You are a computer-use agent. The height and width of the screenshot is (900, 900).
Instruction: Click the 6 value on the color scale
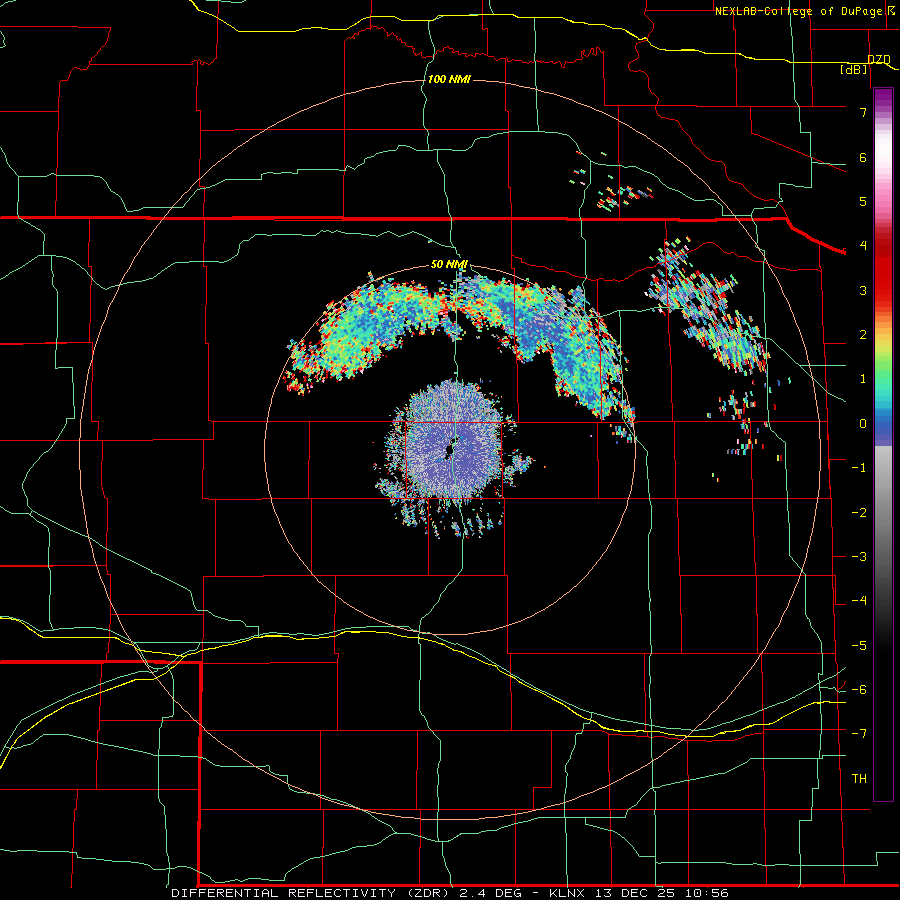[x=863, y=157]
